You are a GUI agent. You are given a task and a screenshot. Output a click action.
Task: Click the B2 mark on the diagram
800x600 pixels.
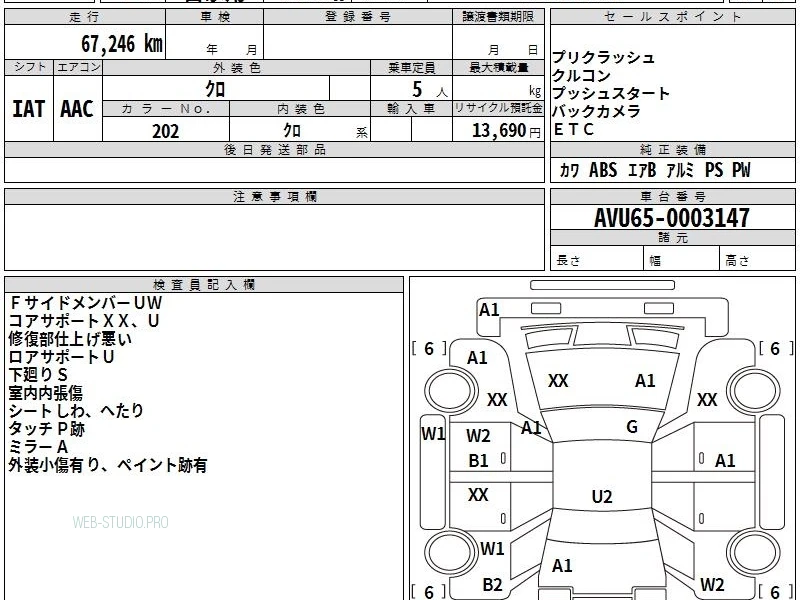[x=492, y=585]
